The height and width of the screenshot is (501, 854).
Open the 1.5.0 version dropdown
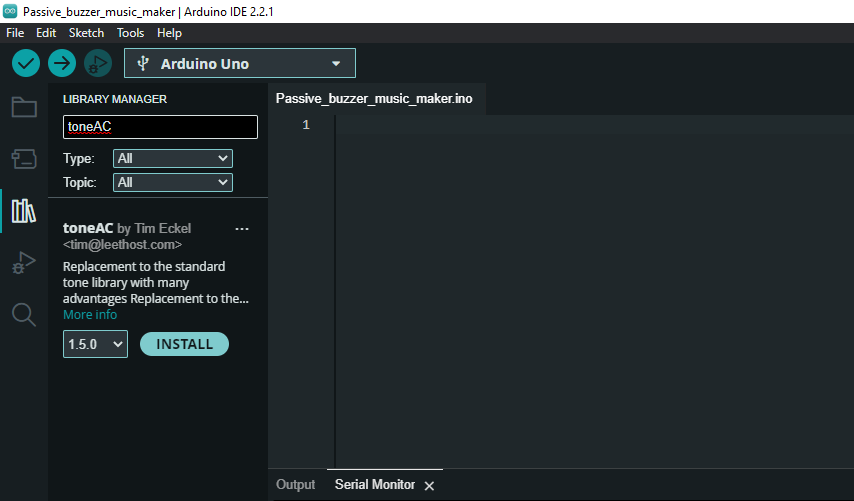tap(95, 344)
